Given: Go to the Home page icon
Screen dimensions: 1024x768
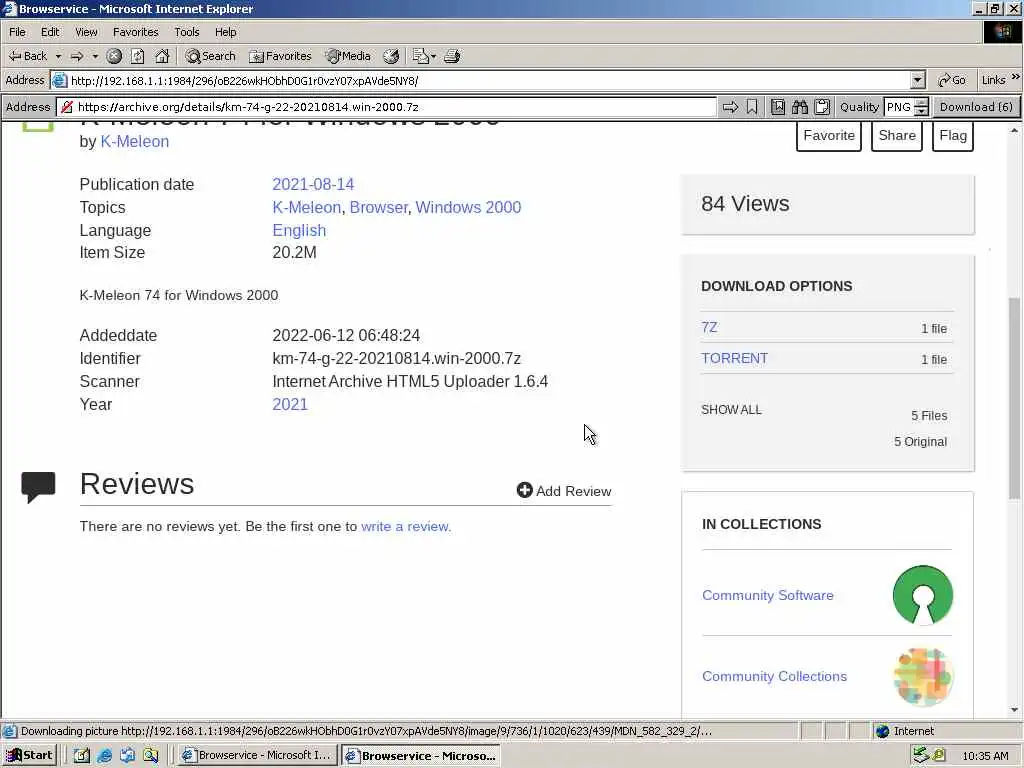Looking at the screenshot, I should [x=162, y=56].
